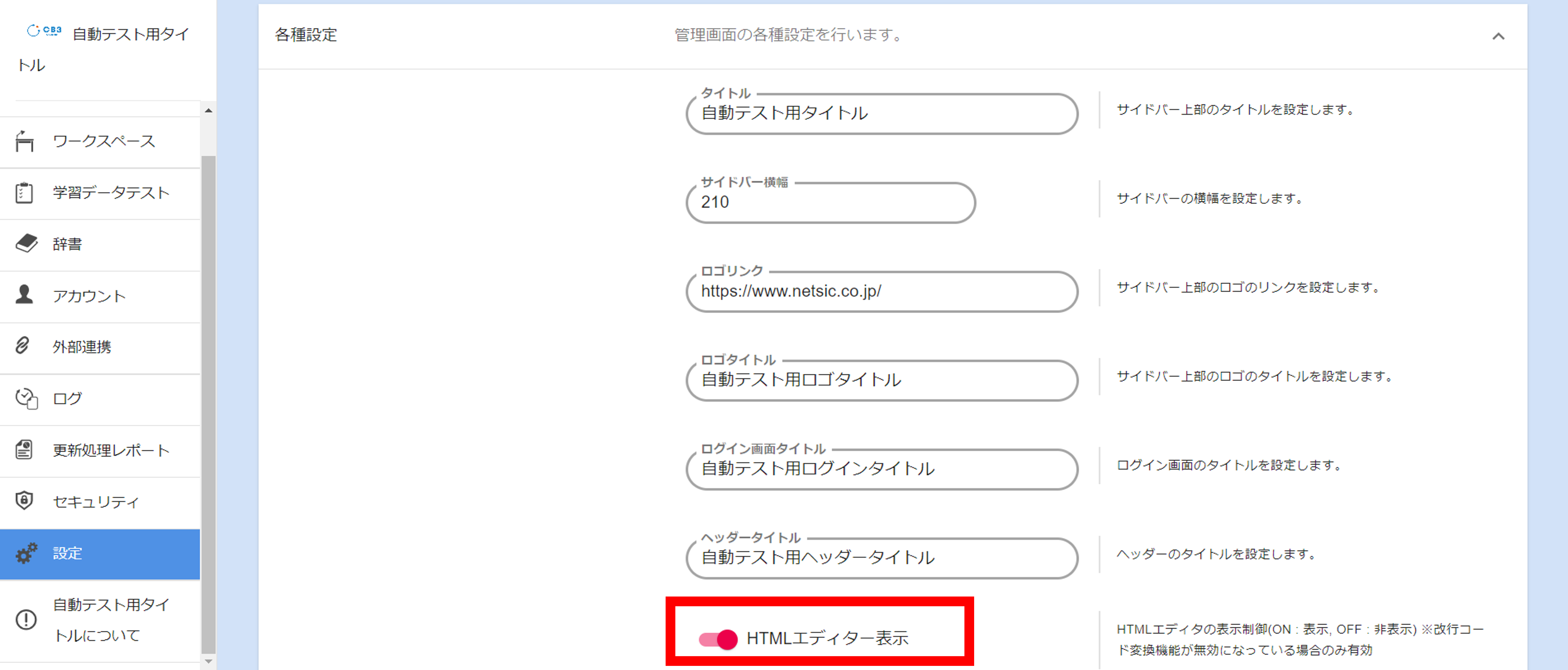The width and height of the screenshot is (1568, 670).
Task: Open the ワークスペース menu item
Action: click(x=103, y=141)
